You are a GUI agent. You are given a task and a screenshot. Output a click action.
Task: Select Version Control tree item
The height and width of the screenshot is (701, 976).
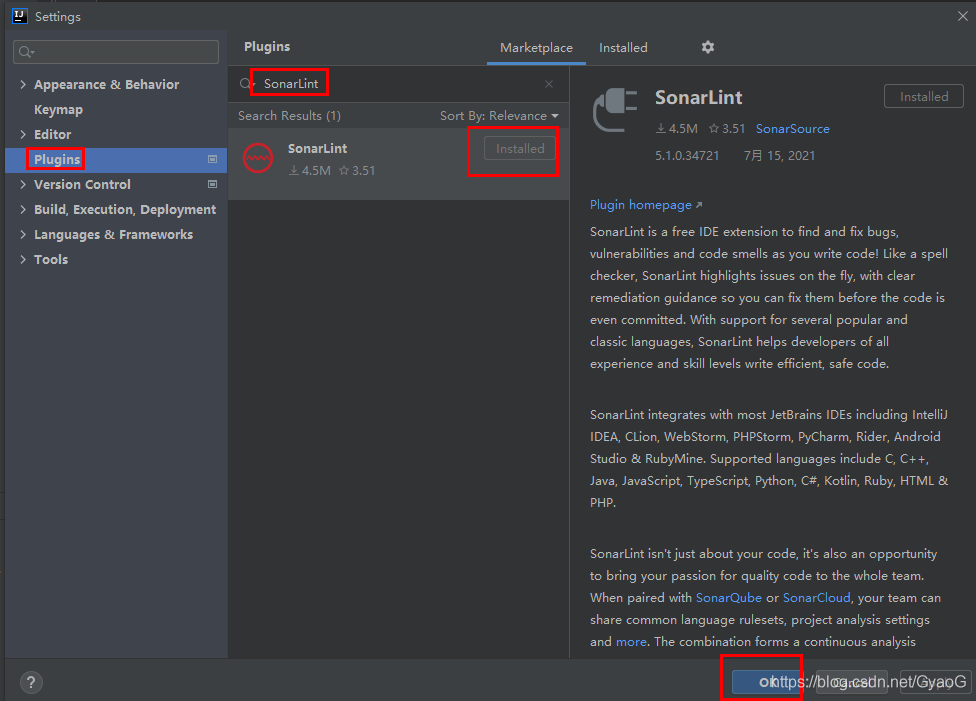point(82,184)
